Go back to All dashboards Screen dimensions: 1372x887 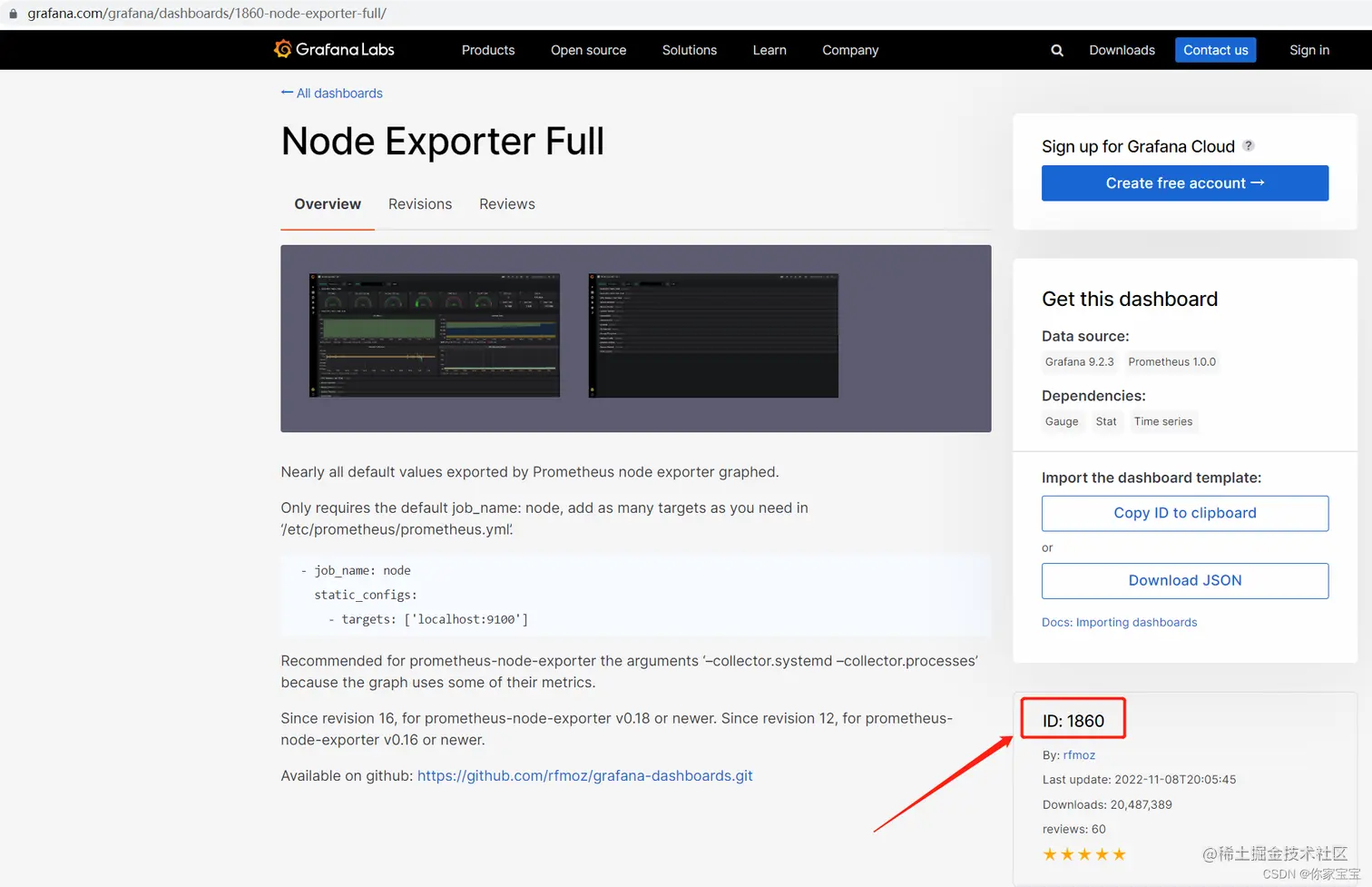332,93
